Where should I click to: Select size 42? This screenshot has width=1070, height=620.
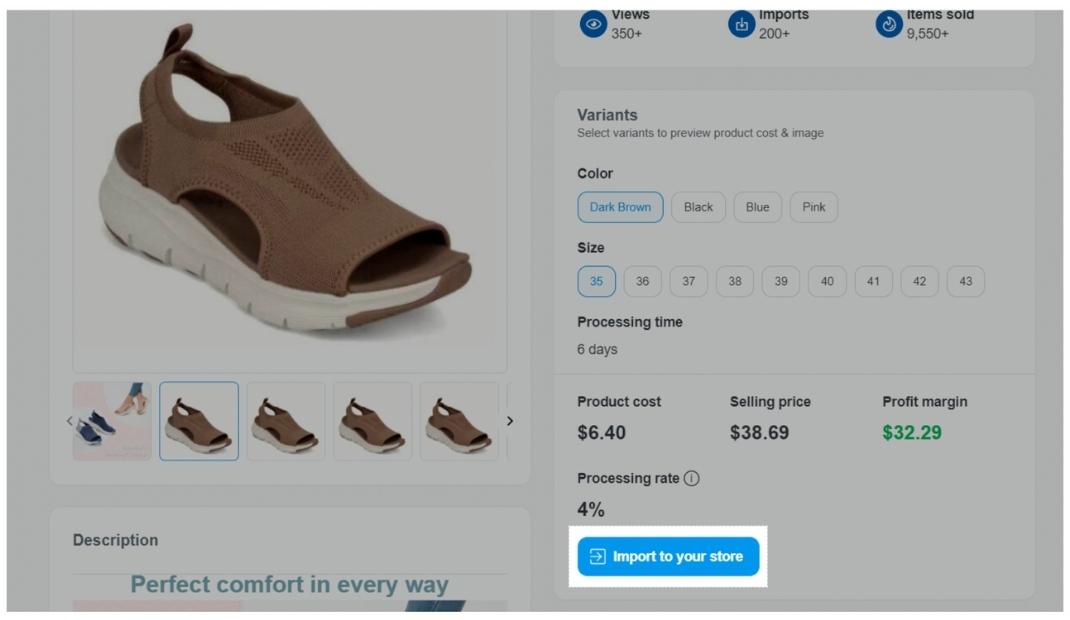pyautogui.click(x=919, y=282)
